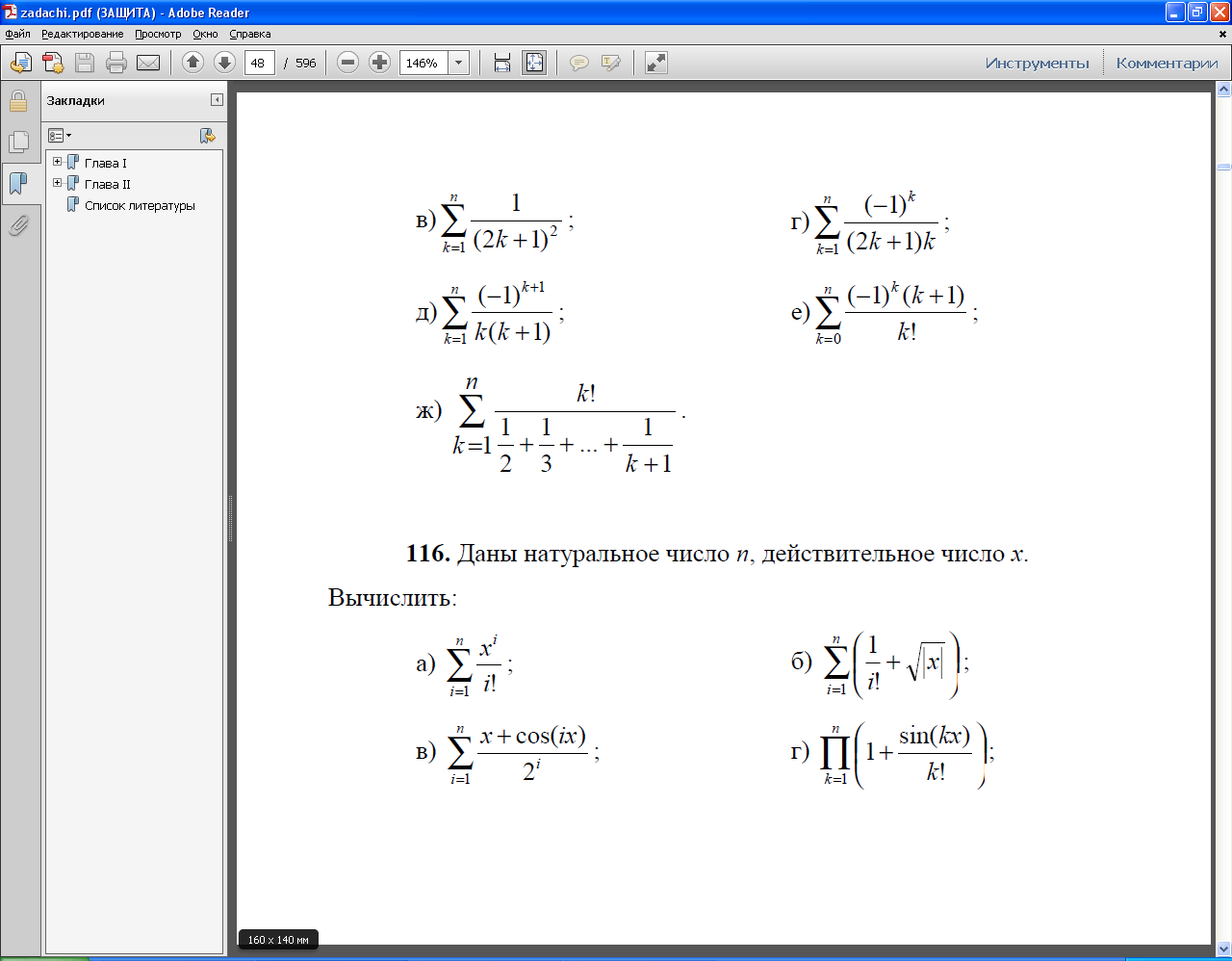Go to next page with down arrow
The image size is (1232, 961).
224,63
